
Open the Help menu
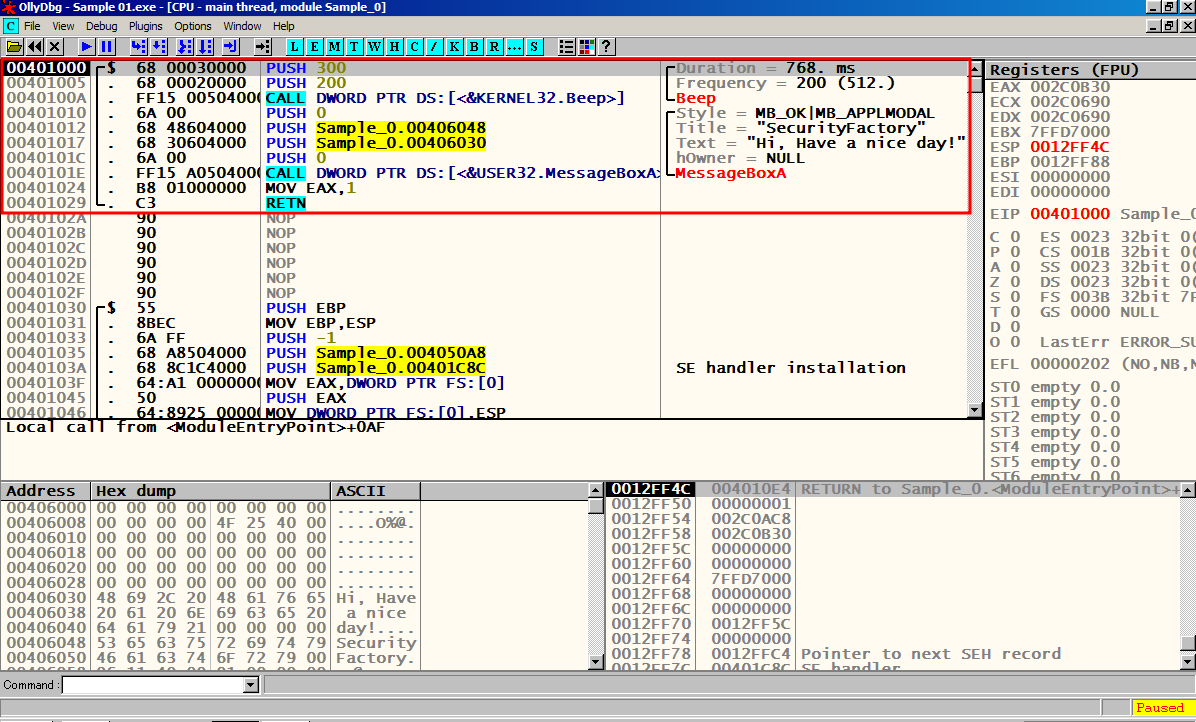tap(284, 26)
